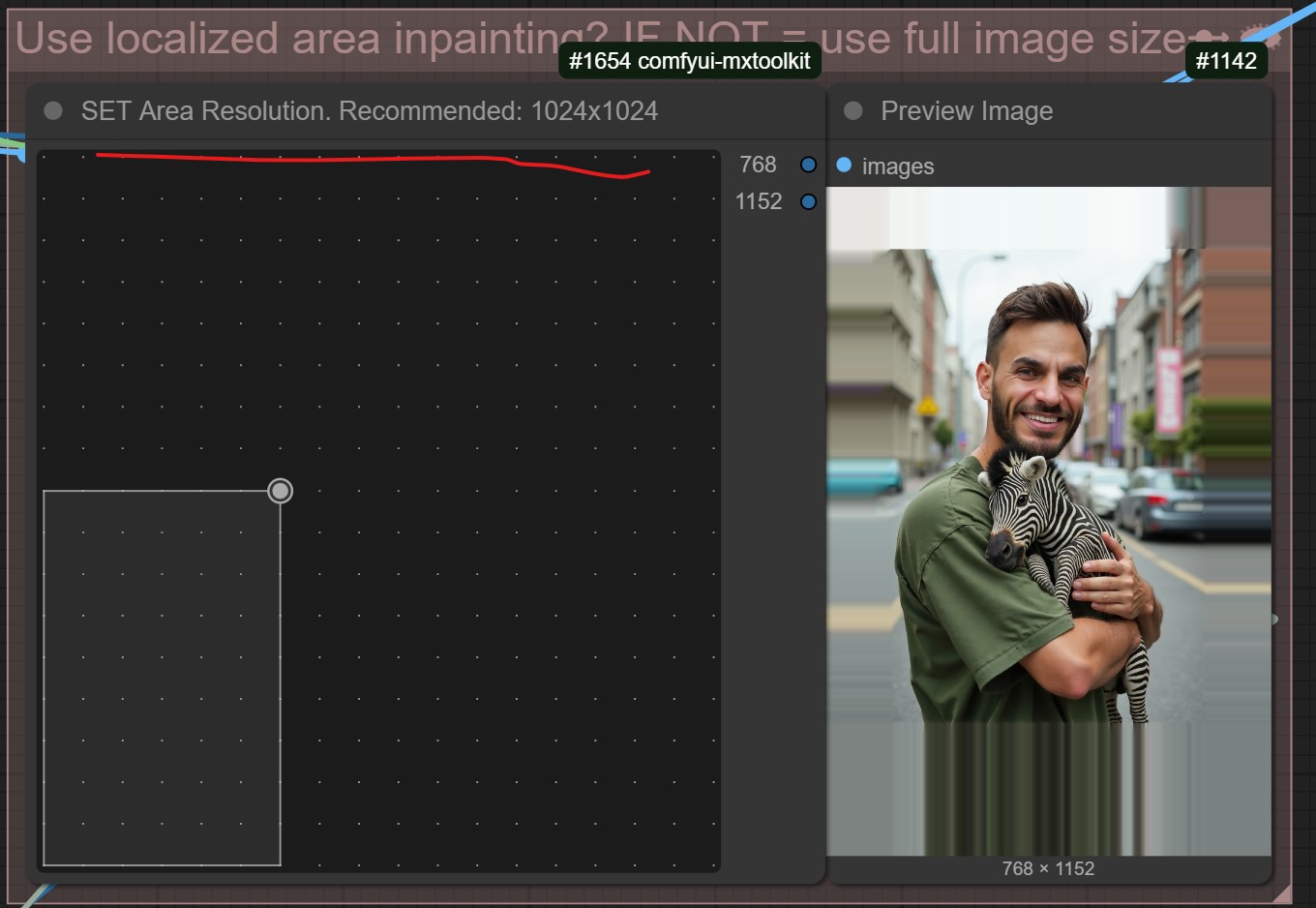
Task: Click the 1152 output port
Action: pyautogui.click(x=808, y=201)
